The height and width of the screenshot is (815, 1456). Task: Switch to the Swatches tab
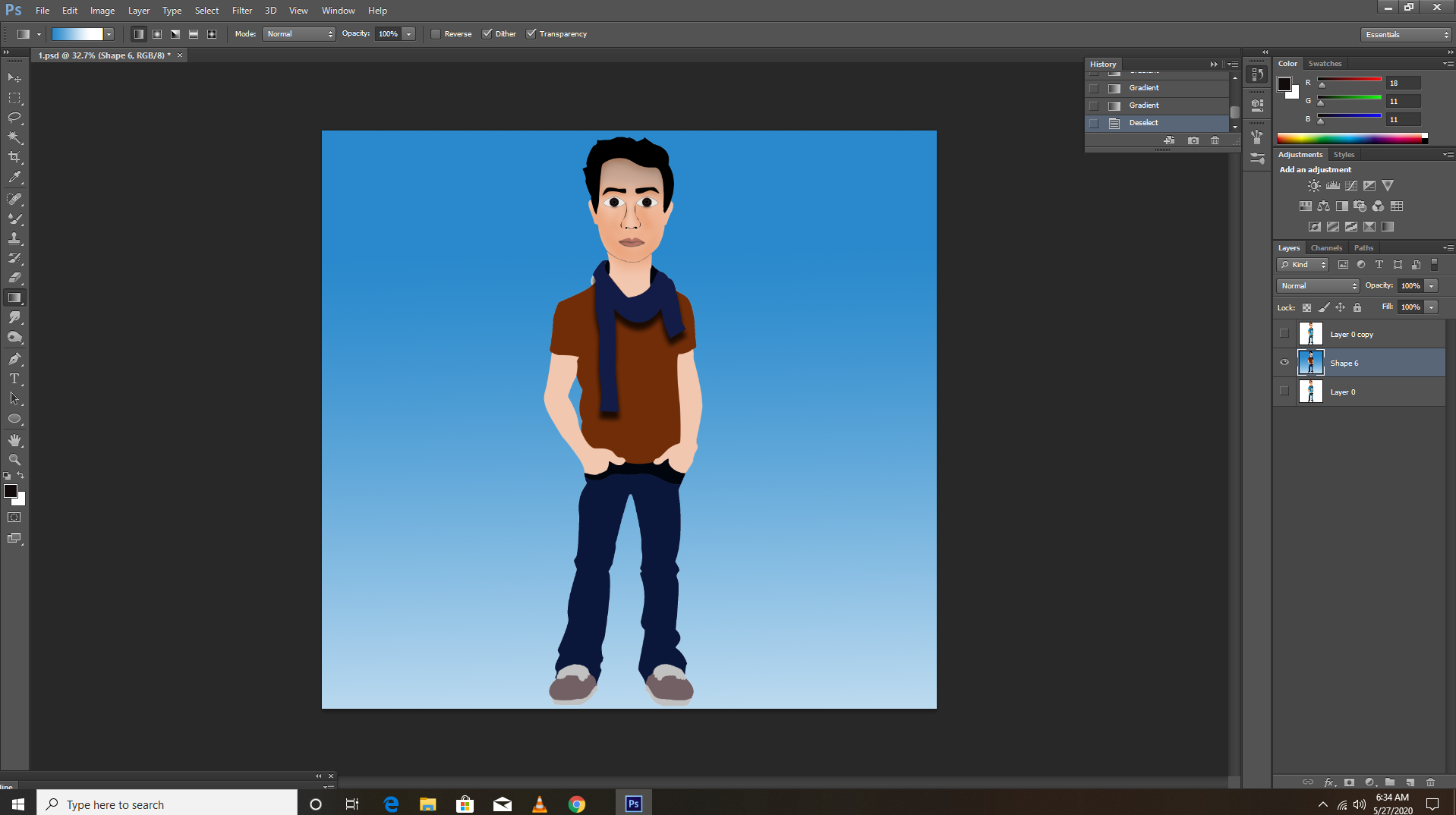point(1325,64)
